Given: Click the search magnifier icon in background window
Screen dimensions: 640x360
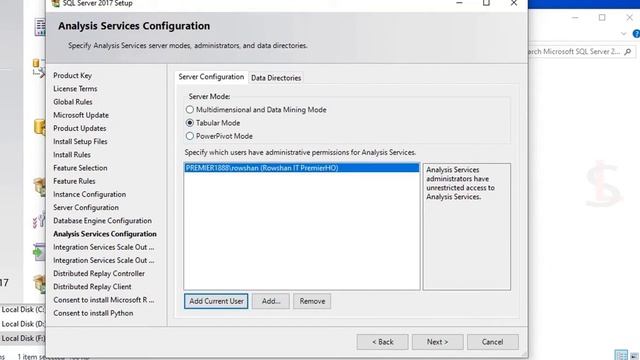Looking at the screenshot, I should tap(628, 51).
